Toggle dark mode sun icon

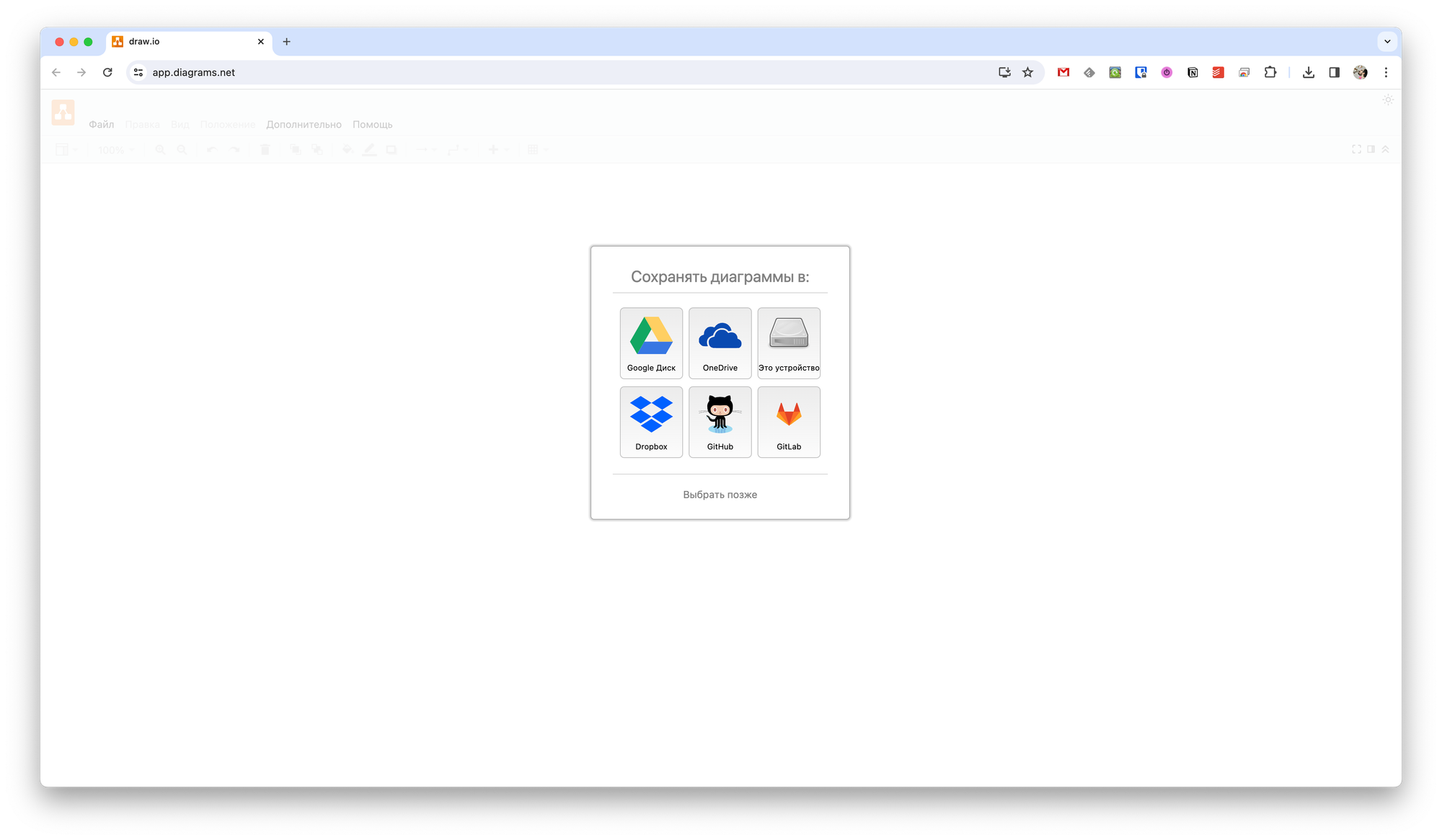click(1388, 100)
